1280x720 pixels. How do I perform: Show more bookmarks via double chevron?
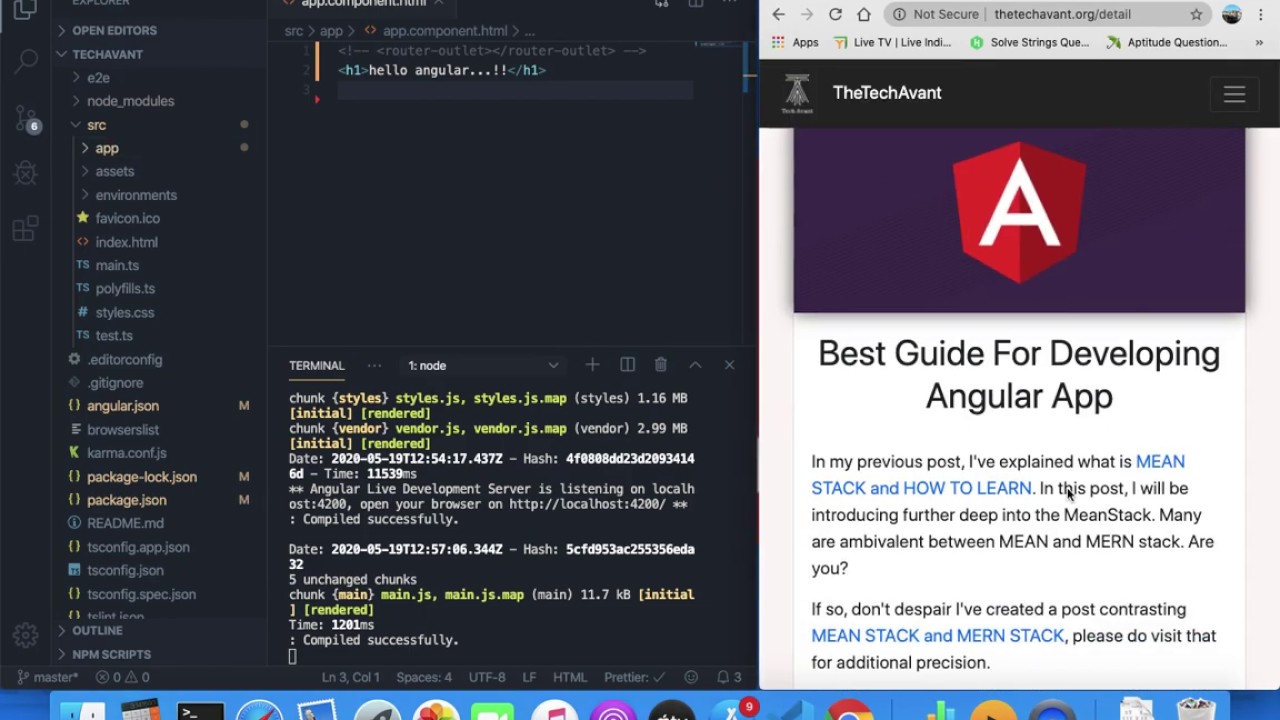click(x=1260, y=42)
